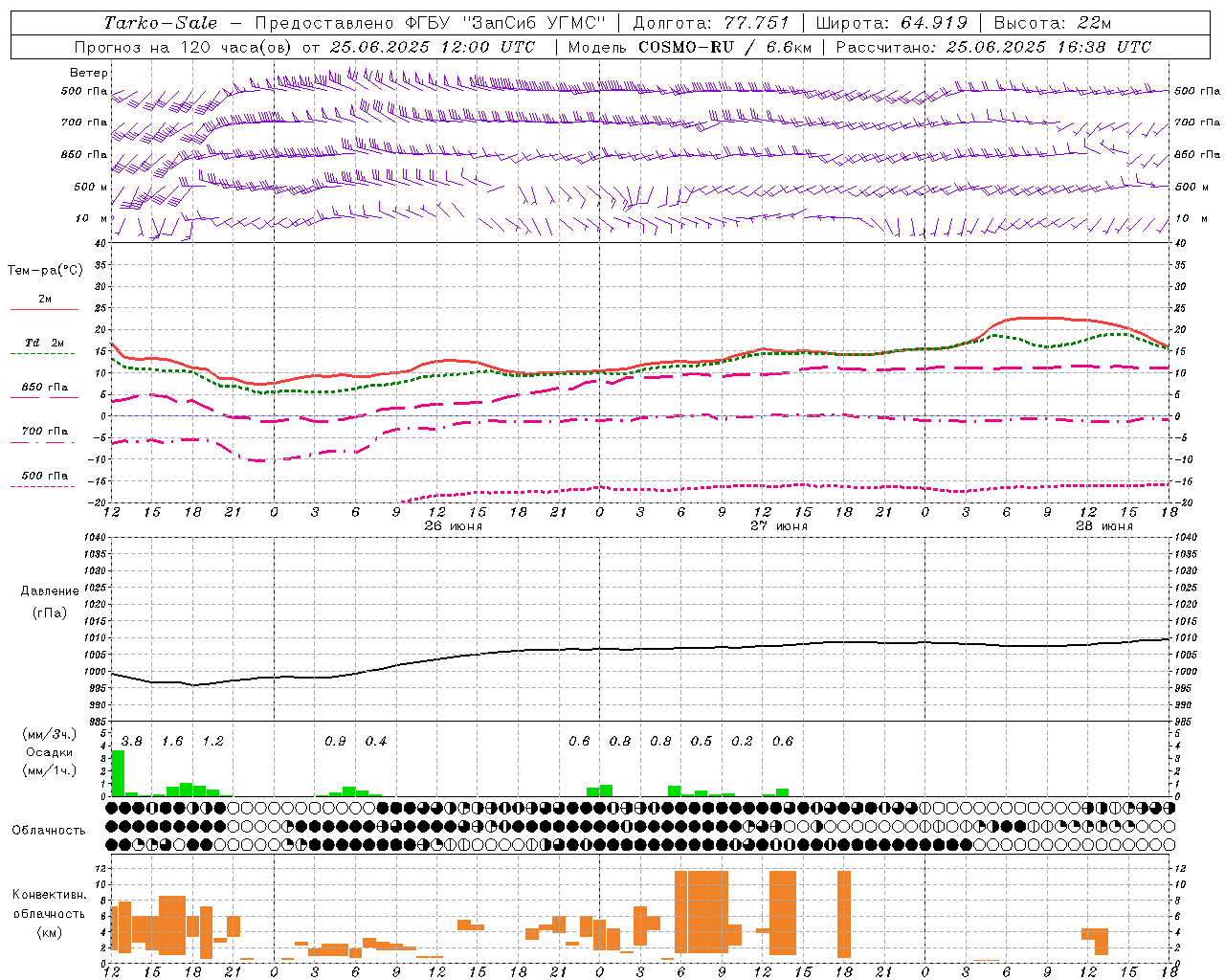Screen dimensions: 1225x980
Task: Click the Конвективн. convective cloud label
Action: tap(49, 895)
